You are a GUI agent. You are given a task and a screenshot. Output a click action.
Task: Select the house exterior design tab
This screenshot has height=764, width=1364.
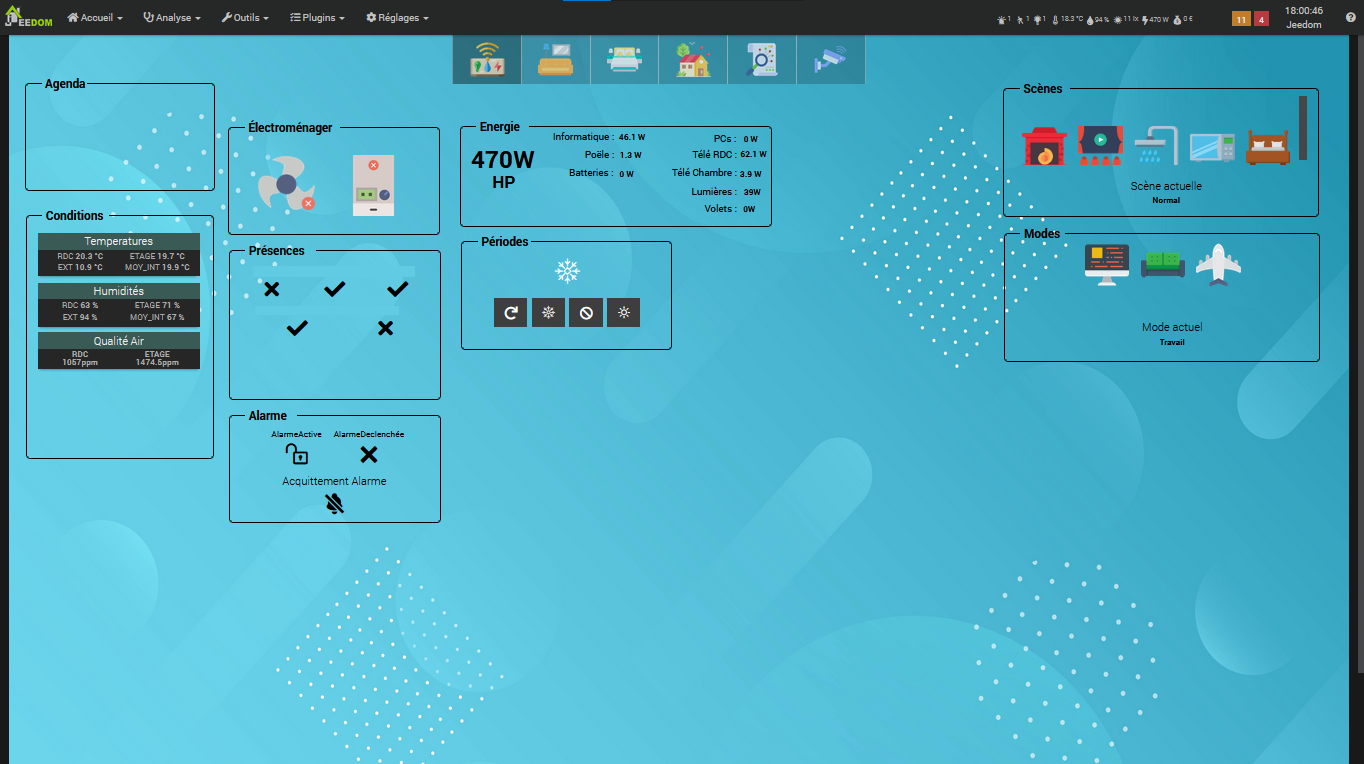tap(692, 60)
